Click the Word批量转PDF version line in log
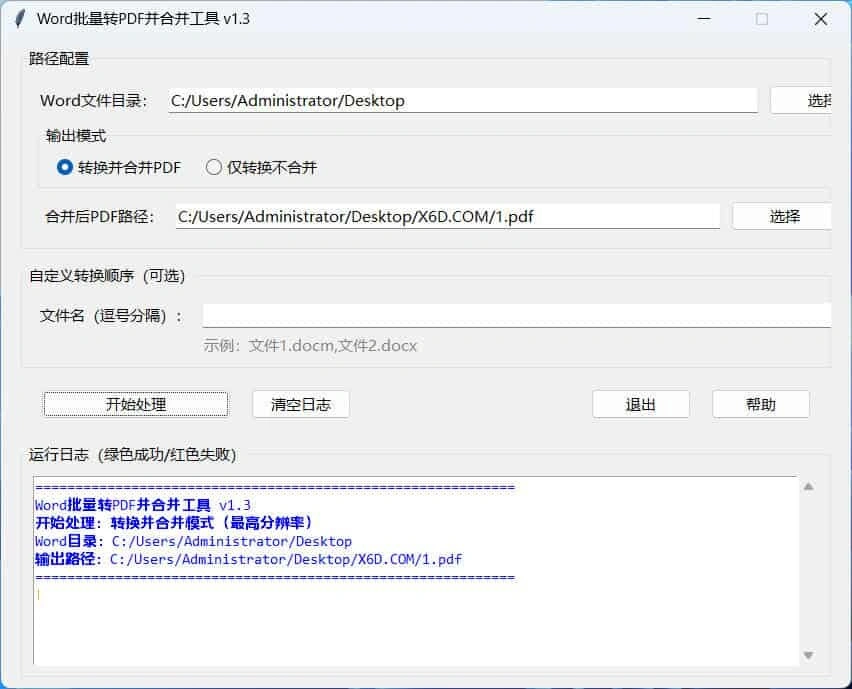 (150, 505)
